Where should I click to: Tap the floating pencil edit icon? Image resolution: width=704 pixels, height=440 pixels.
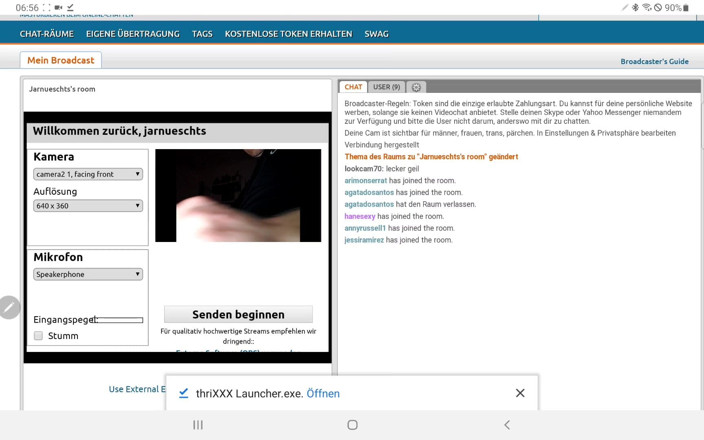(x=9, y=308)
